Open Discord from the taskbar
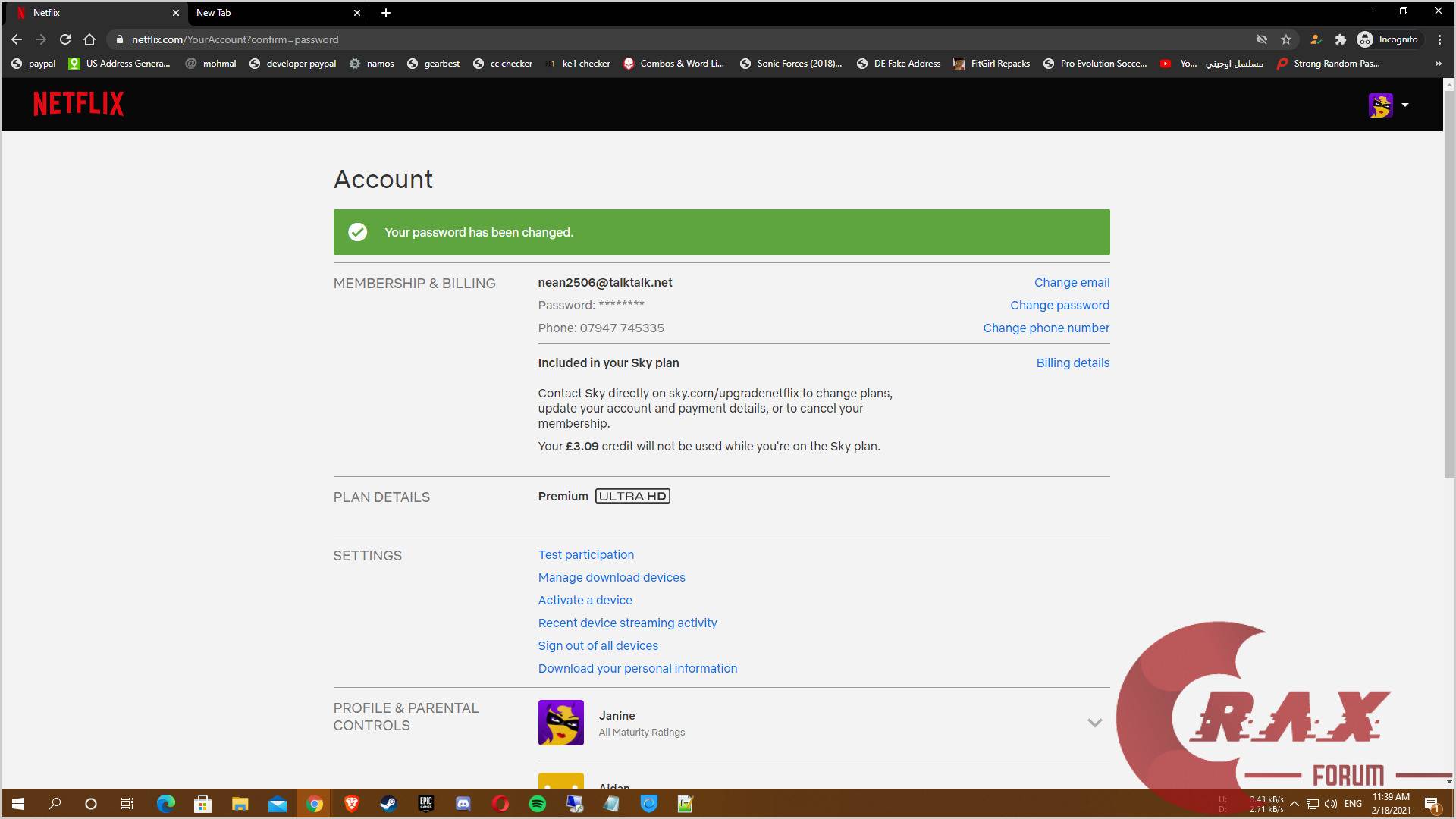This screenshot has width=1456, height=819. (x=463, y=804)
